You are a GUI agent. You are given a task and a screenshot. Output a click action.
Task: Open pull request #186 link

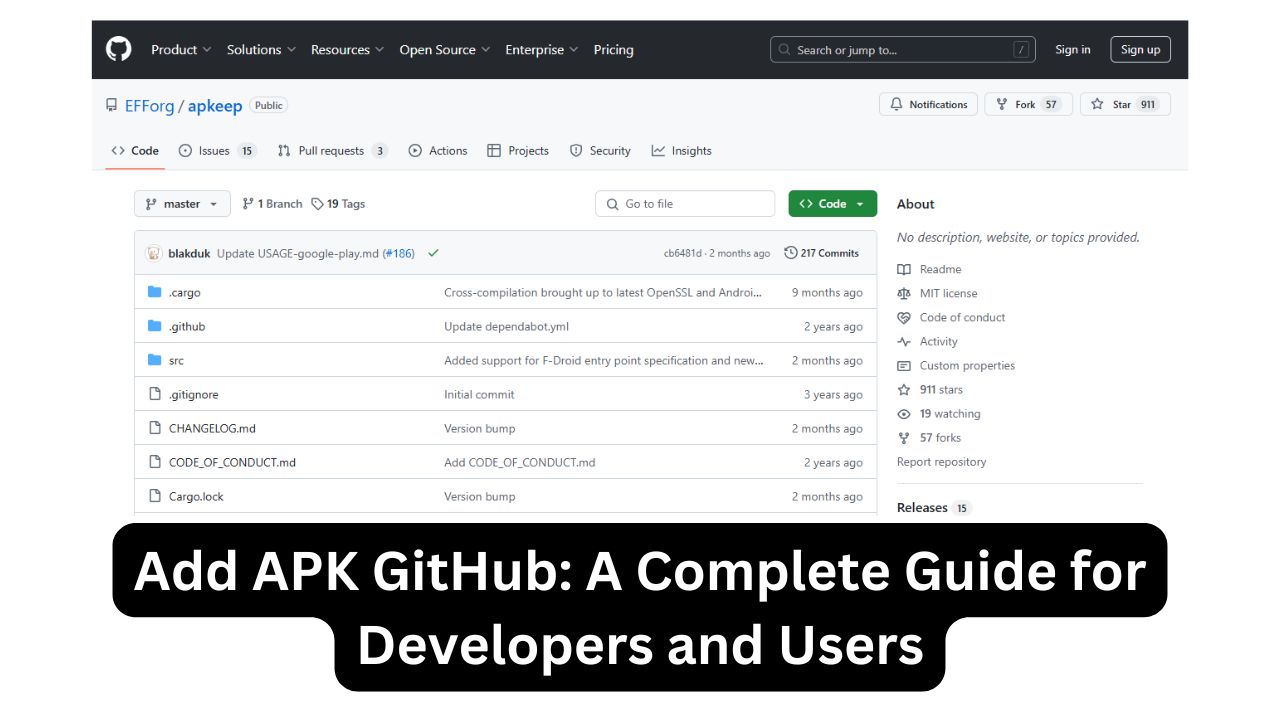tap(398, 253)
